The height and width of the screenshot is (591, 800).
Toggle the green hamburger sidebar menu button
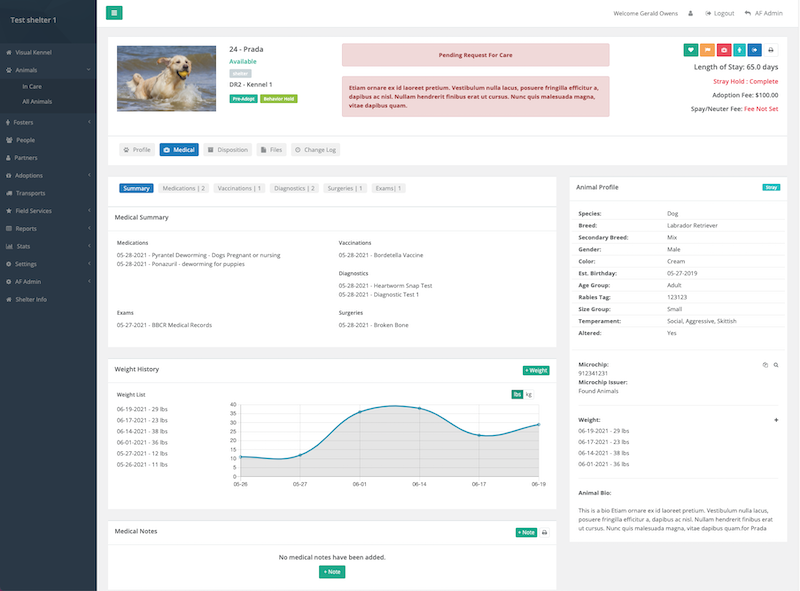pyautogui.click(x=114, y=13)
